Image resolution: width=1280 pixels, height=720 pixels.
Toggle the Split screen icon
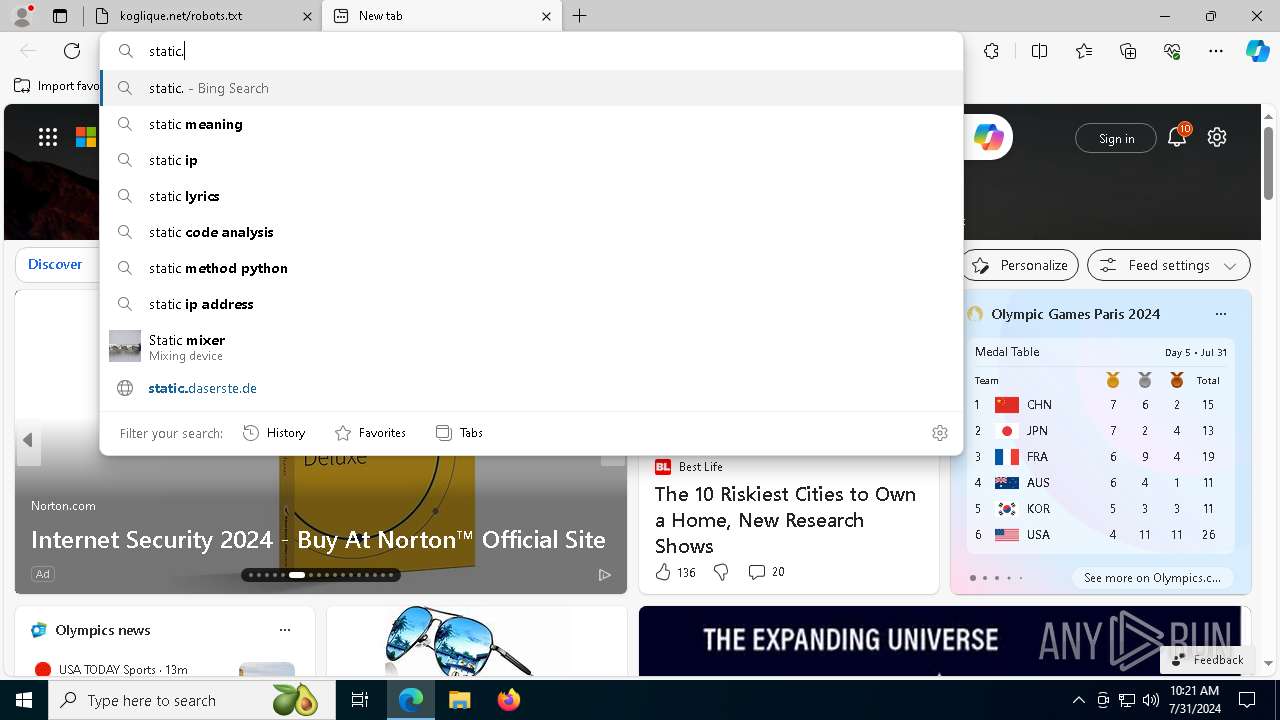pyautogui.click(x=1039, y=51)
